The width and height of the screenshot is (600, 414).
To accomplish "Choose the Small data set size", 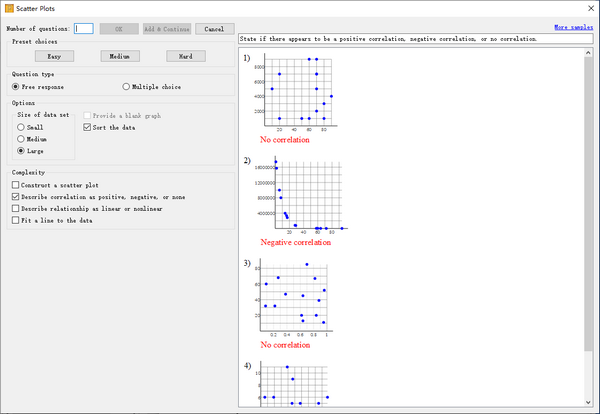I will (22, 127).
